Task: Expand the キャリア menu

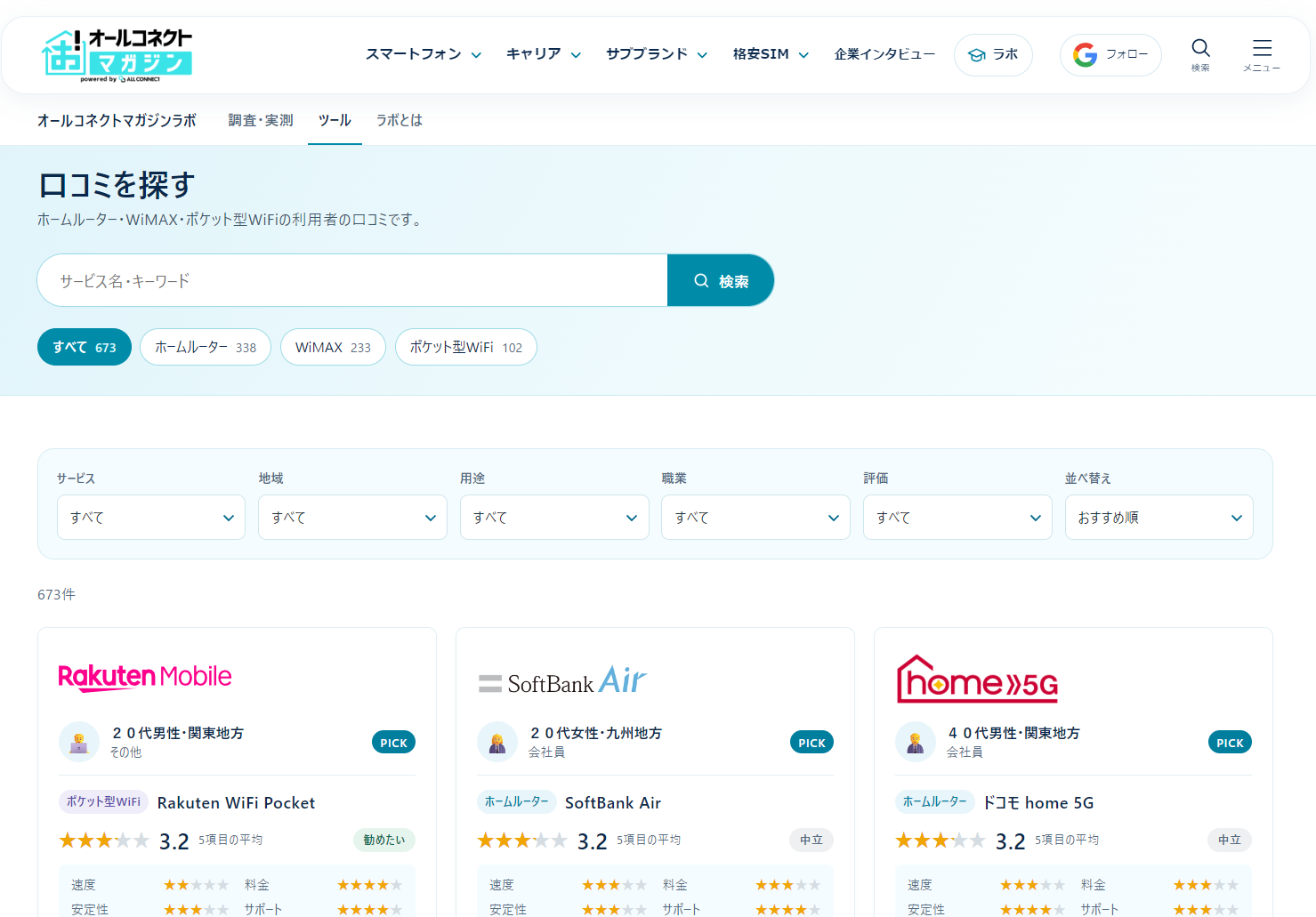Action: coord(543,54)
